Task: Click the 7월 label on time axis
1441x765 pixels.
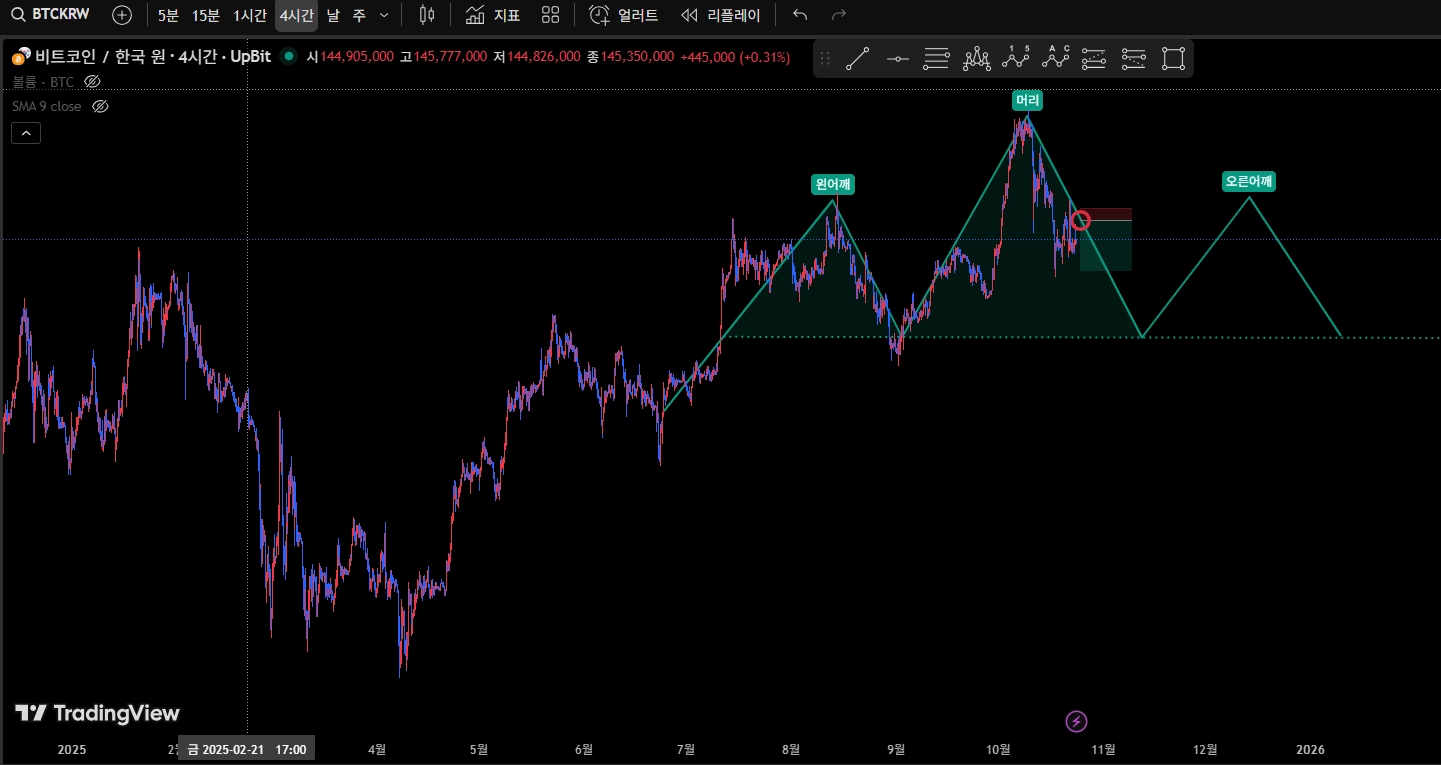Action: pyautogui.click(x=686, y=749)
